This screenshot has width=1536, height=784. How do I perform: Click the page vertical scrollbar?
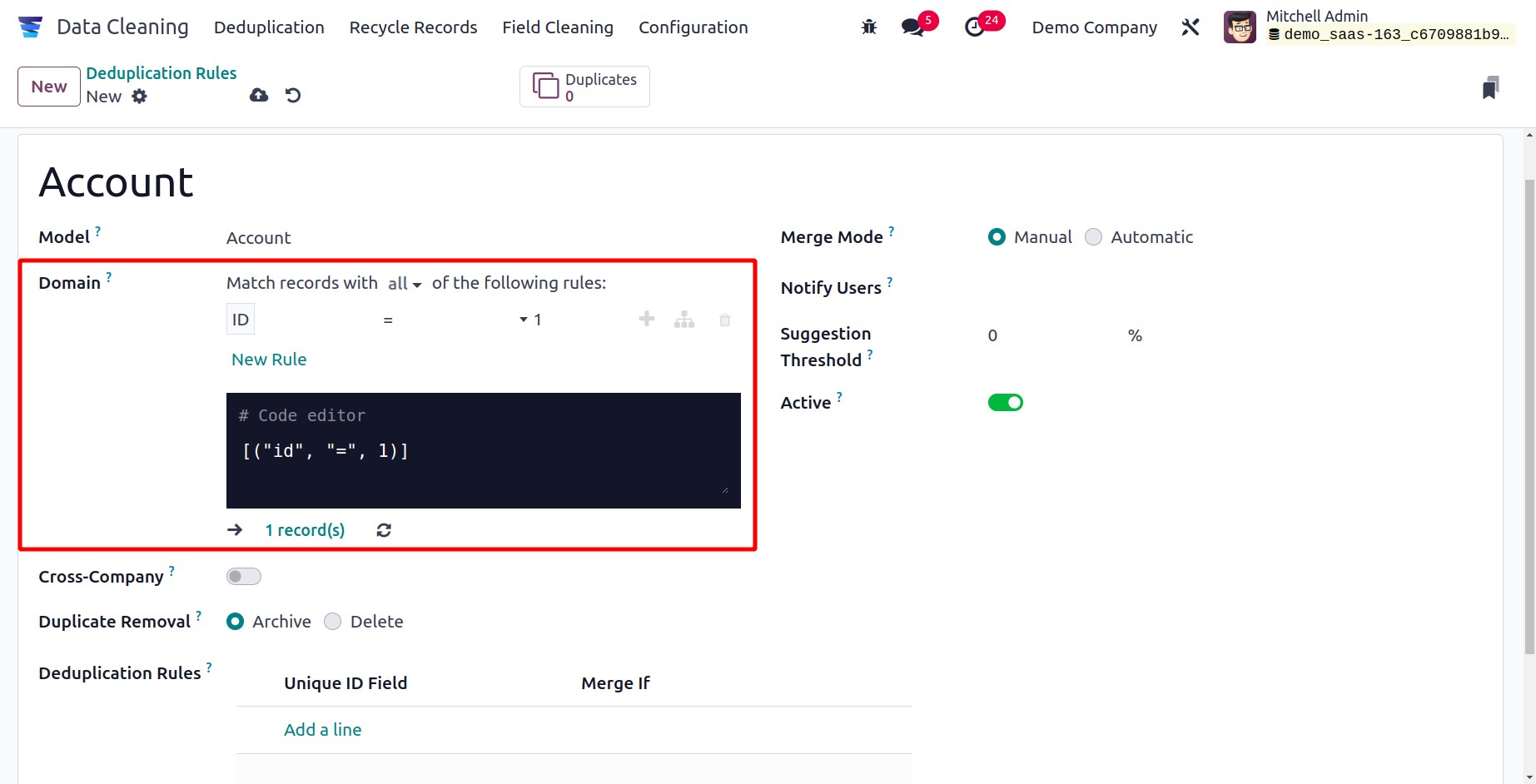tap(1529, 416)
